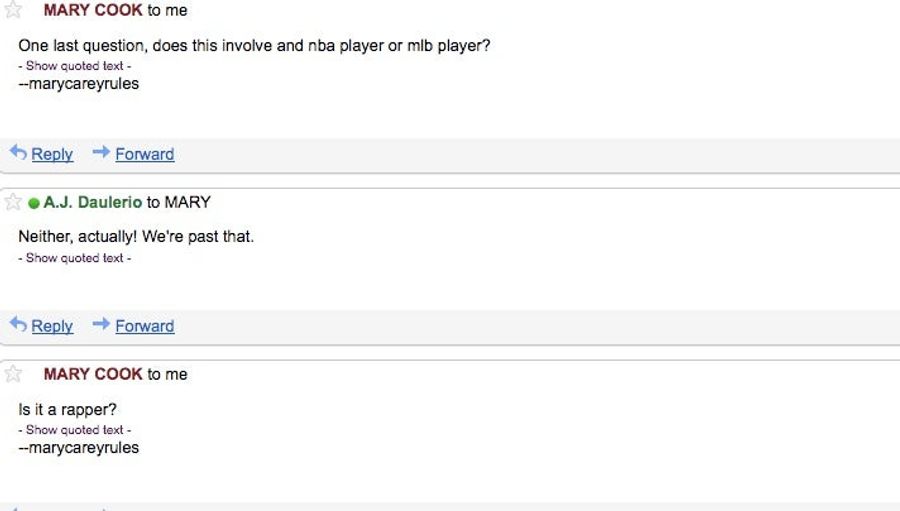The height and width of the screenshot is (511, 900).
Task: Show quoted text under "Is it a rapper?"
Action: (x=75, y=429)
